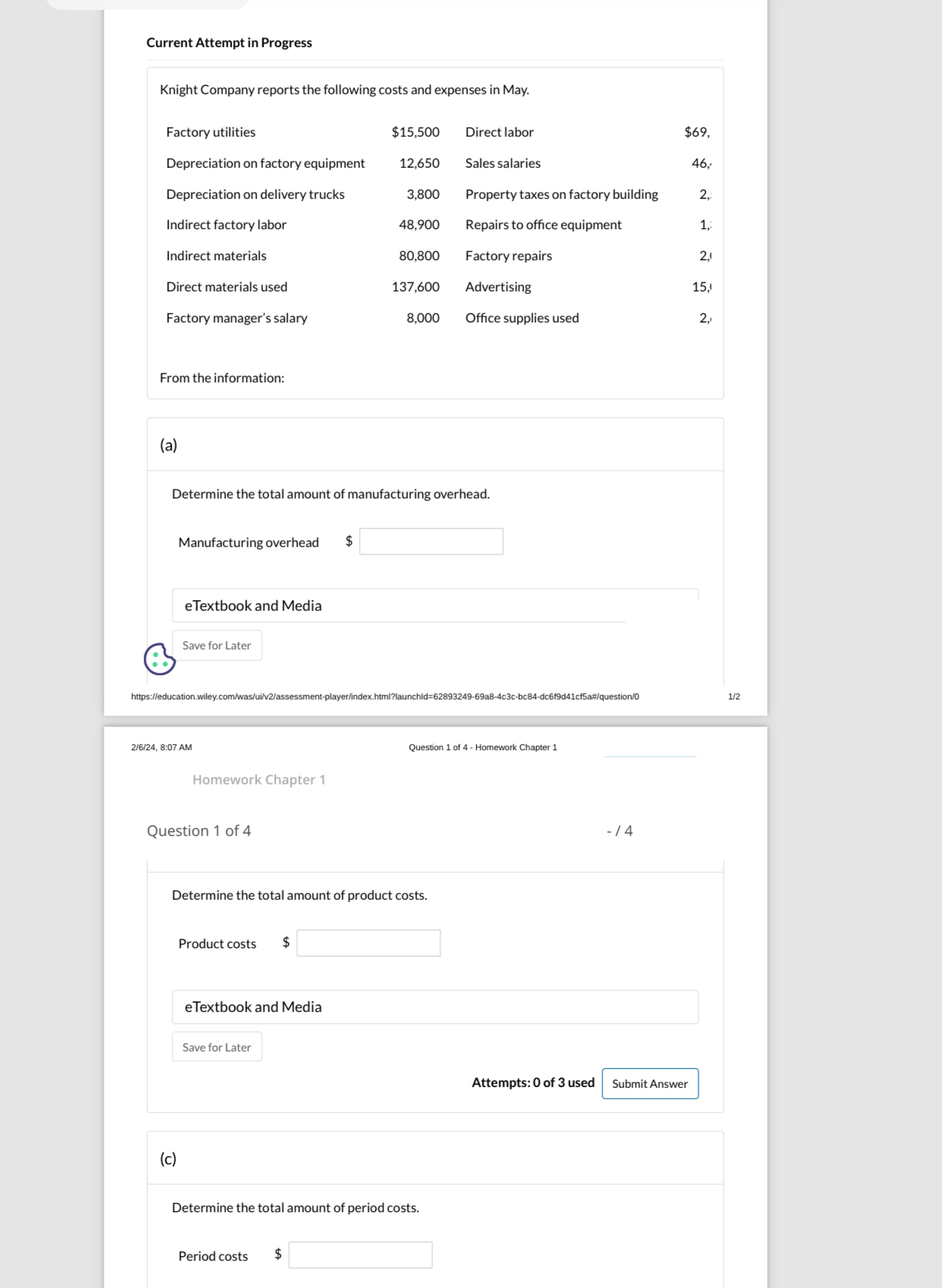The width and height of the screenshot is (942, 1288).
Task: Click 'Determine the total amount of manufacturing overhead'
Action: click(x=331, y=494)
